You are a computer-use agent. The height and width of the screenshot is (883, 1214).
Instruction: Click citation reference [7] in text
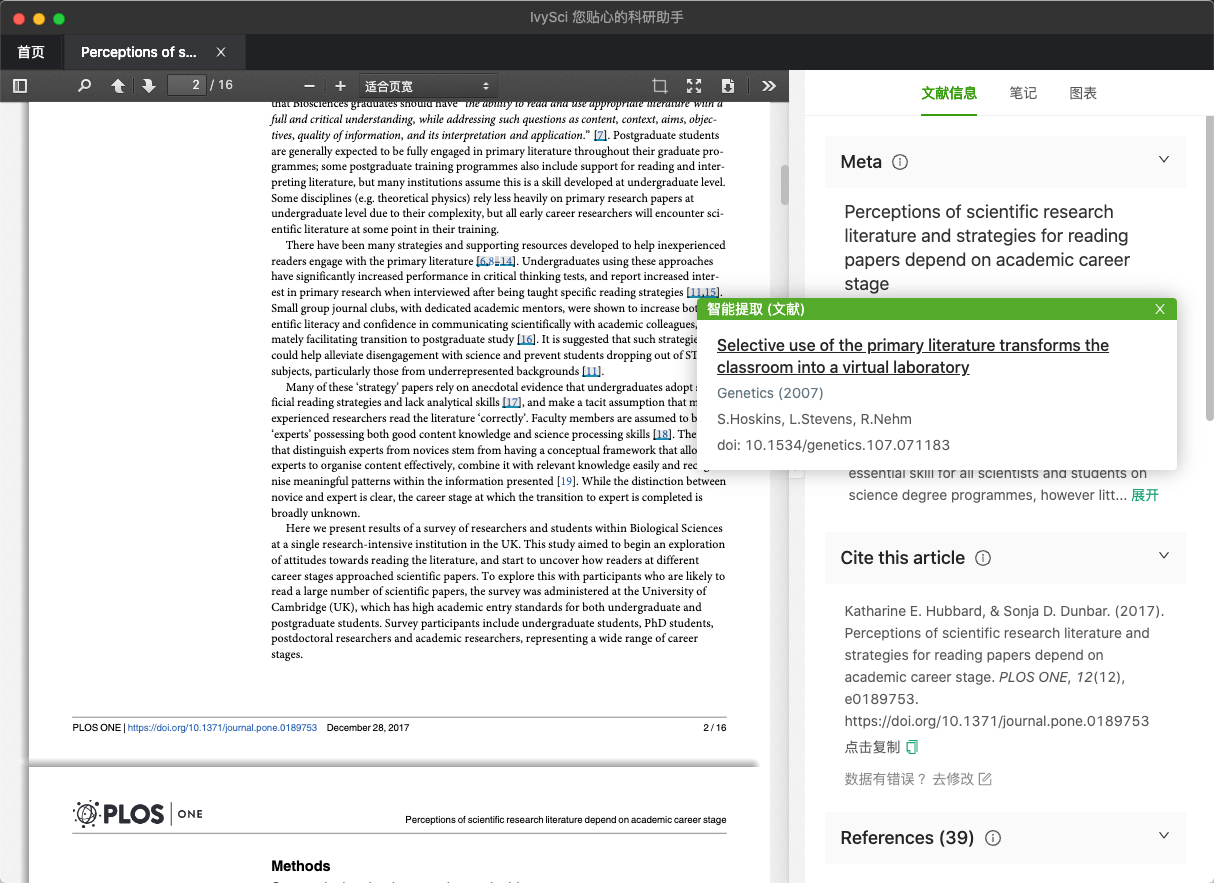pyautogui.click(x=600, y=135)
